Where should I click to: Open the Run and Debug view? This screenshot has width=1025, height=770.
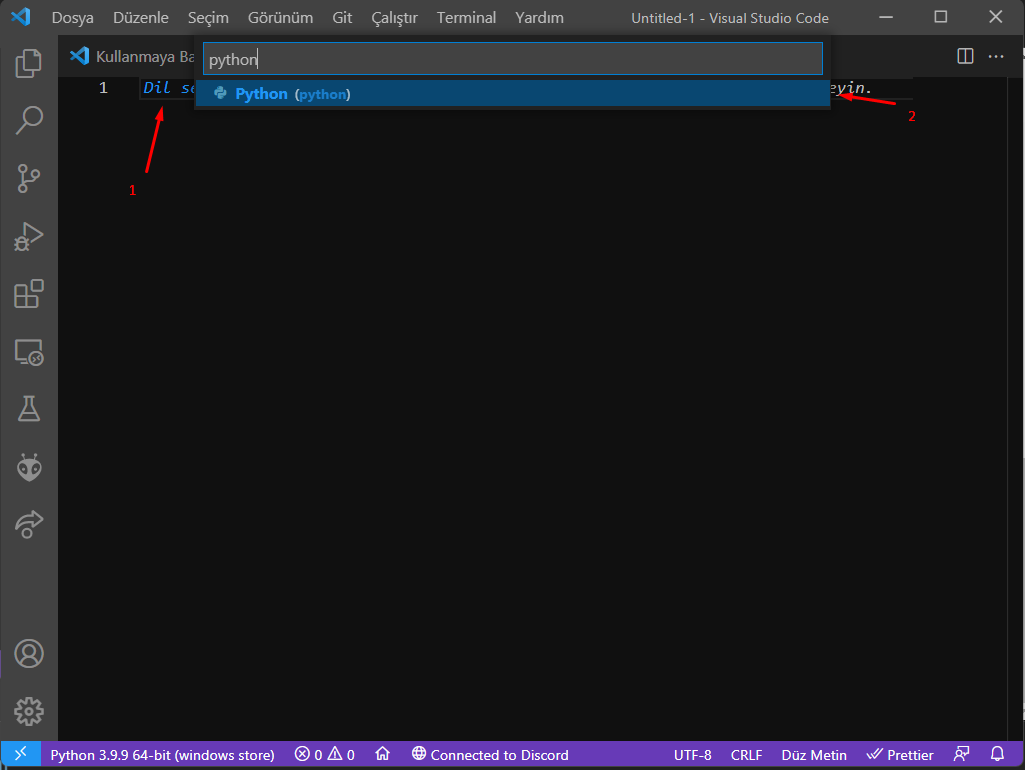coord(29,237)
